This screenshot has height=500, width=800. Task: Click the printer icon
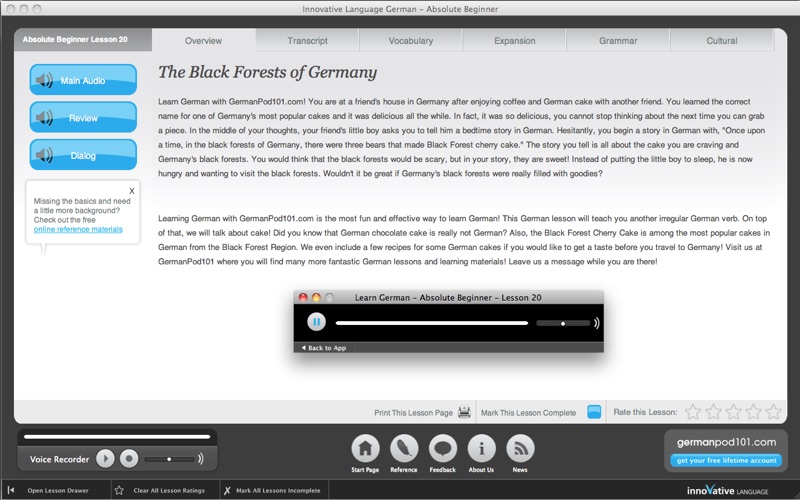point(464,412)
